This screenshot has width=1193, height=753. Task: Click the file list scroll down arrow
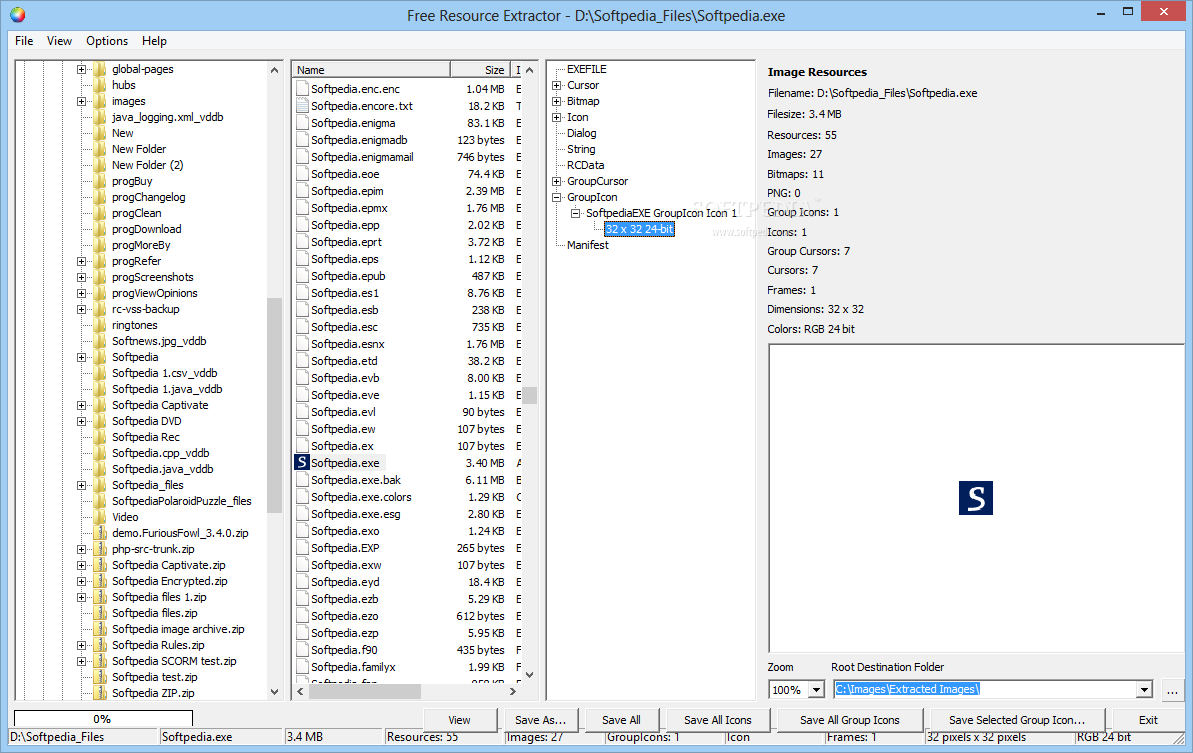click(530, 675)
